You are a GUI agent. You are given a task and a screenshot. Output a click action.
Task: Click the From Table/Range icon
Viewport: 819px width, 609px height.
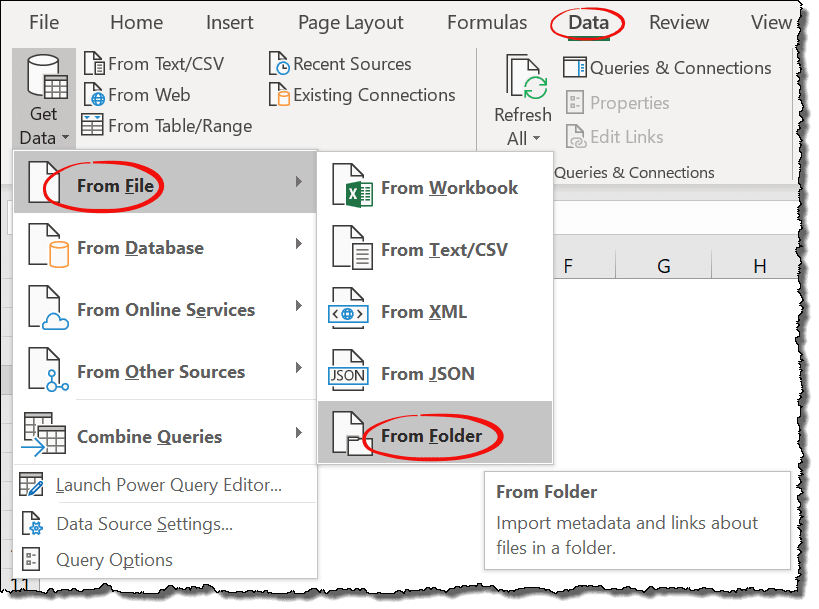point(93,126)
